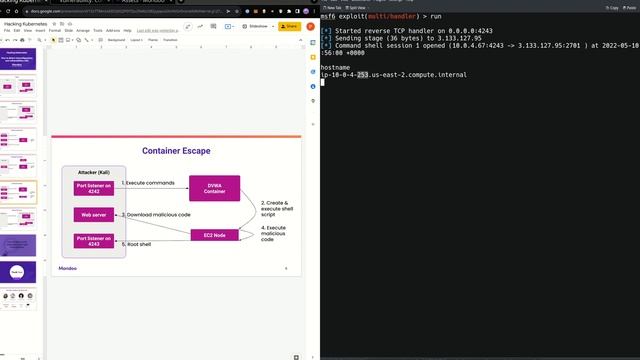
Task: Select the Paint format tool
Action: pos(29,40)
